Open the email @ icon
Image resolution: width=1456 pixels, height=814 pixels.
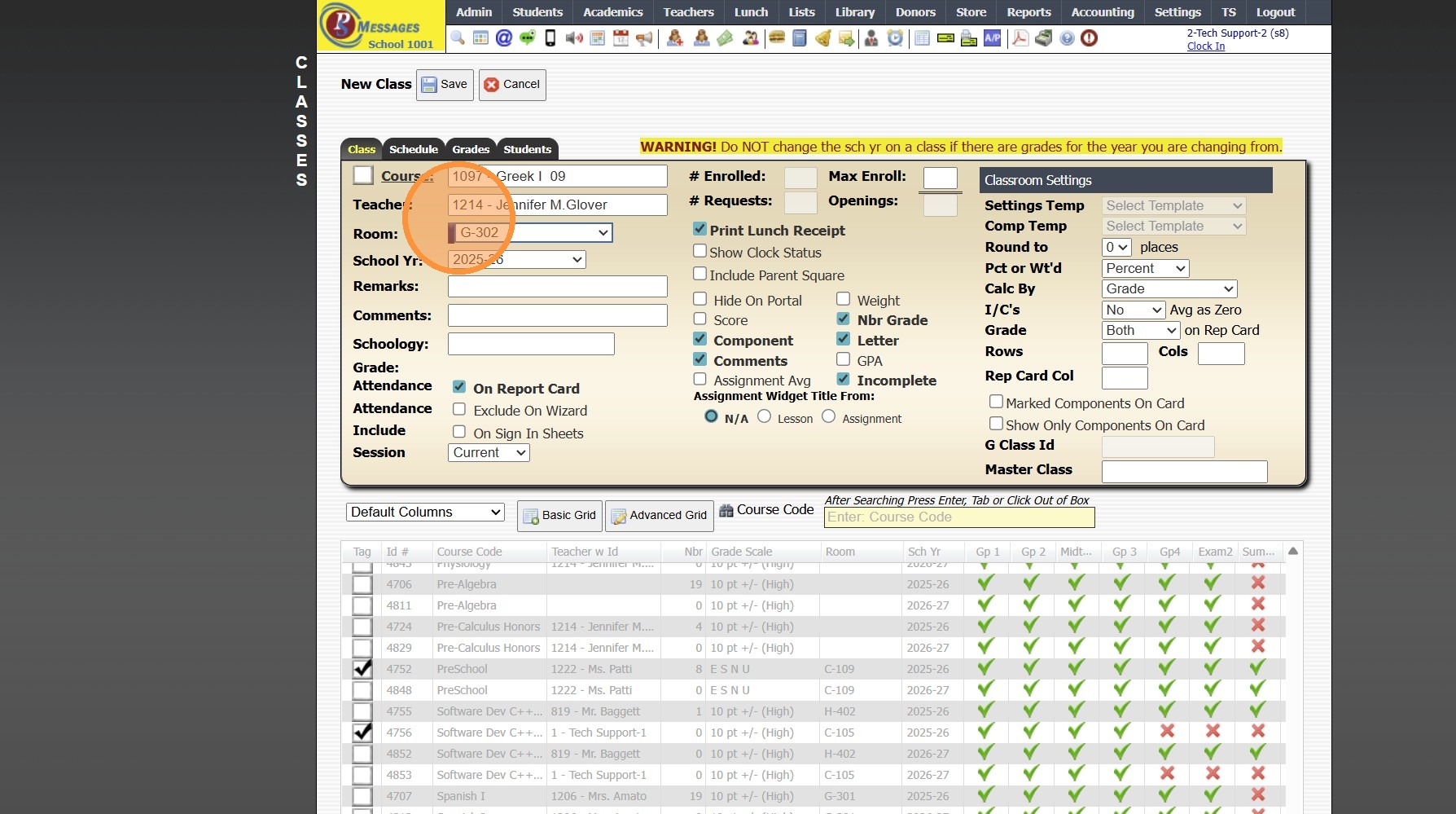pos(504,38)
